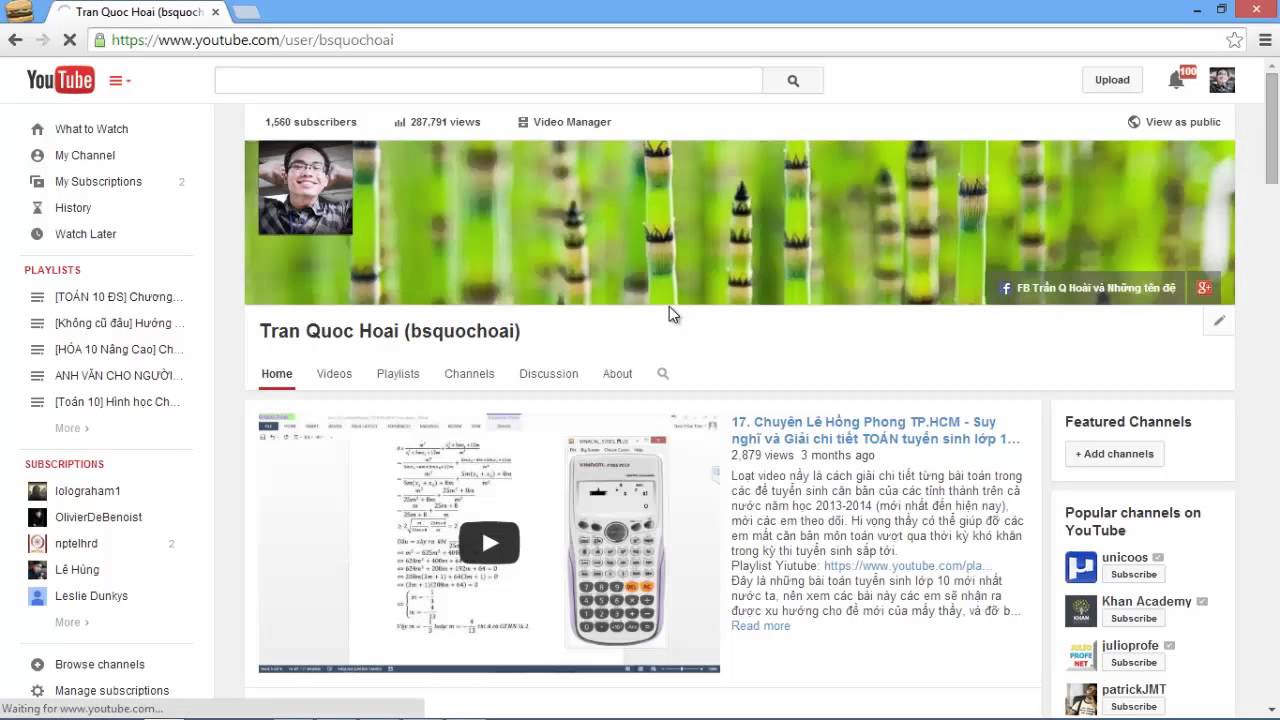Open the Chrome menu

point(1264,40)
